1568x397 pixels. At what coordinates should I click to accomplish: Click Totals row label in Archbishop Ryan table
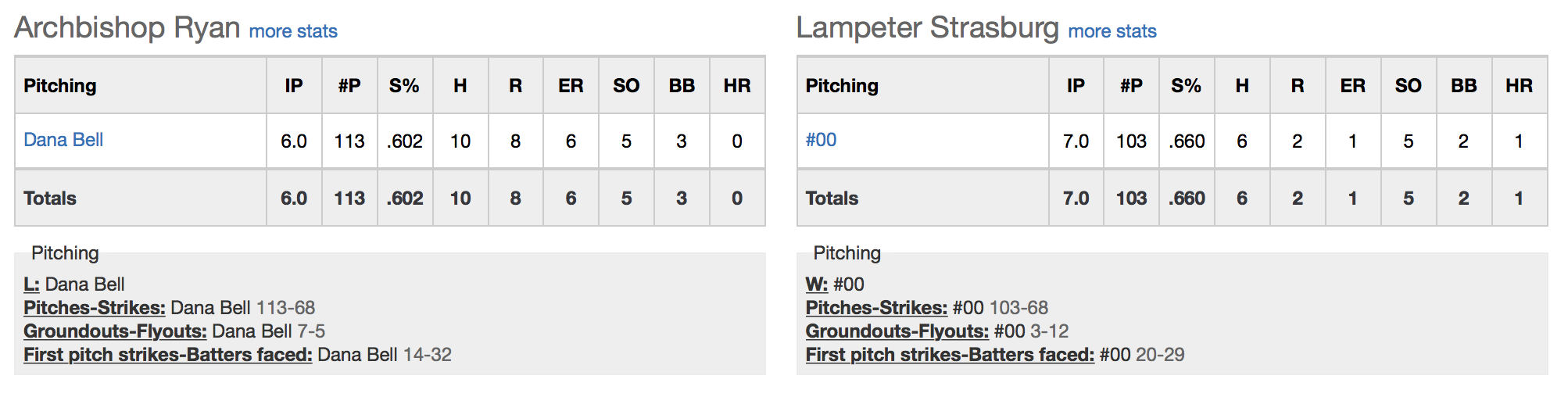click(x=50, y=198)
